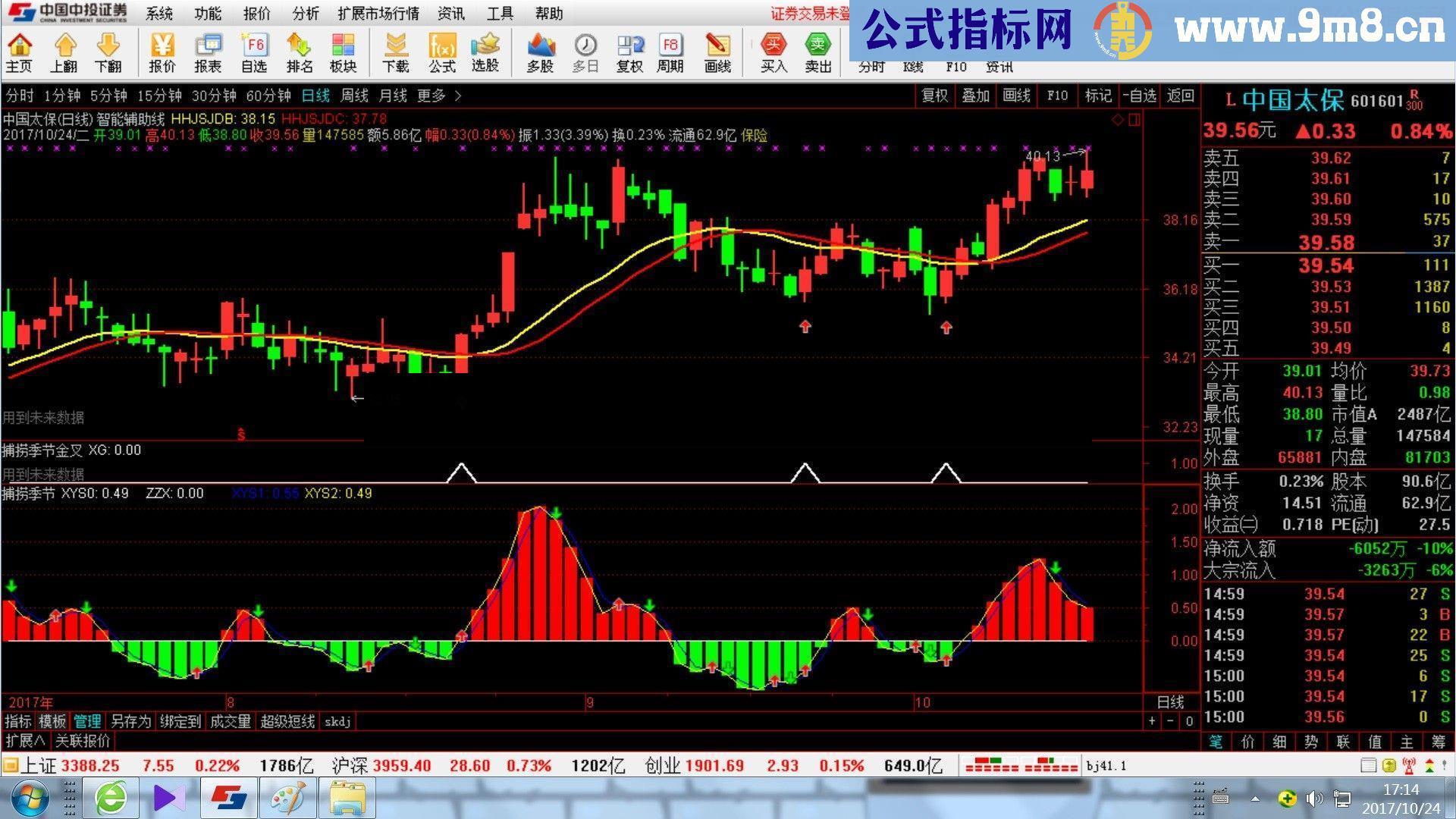Activate the 画线 drawing tool icon

pos(717,53)
